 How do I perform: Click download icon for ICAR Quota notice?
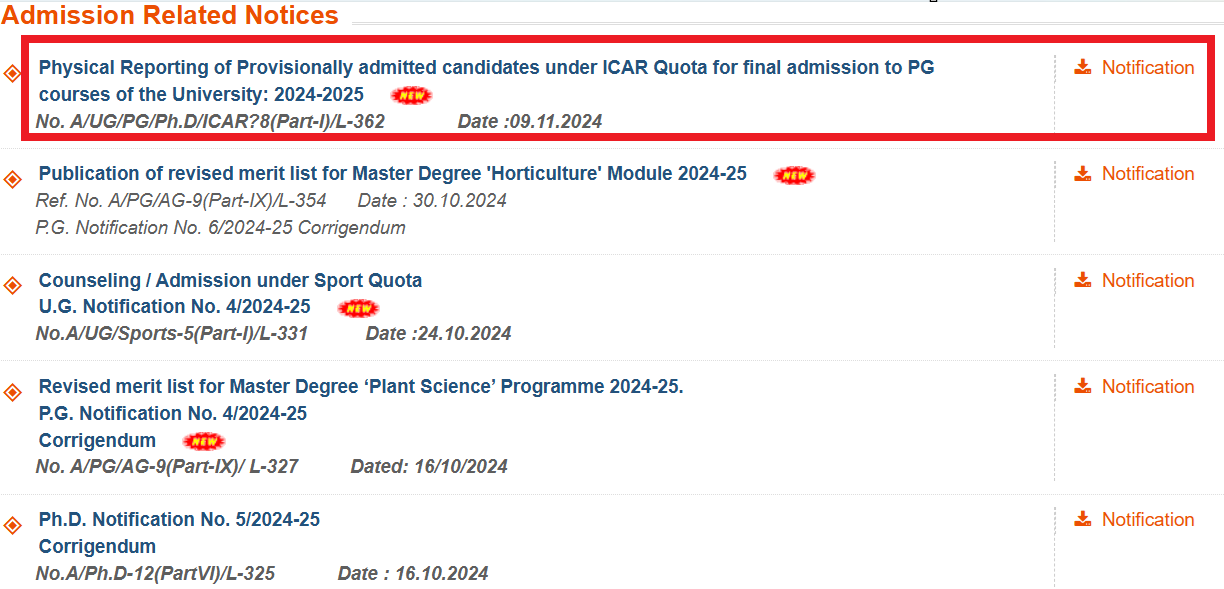point(1082,67)
